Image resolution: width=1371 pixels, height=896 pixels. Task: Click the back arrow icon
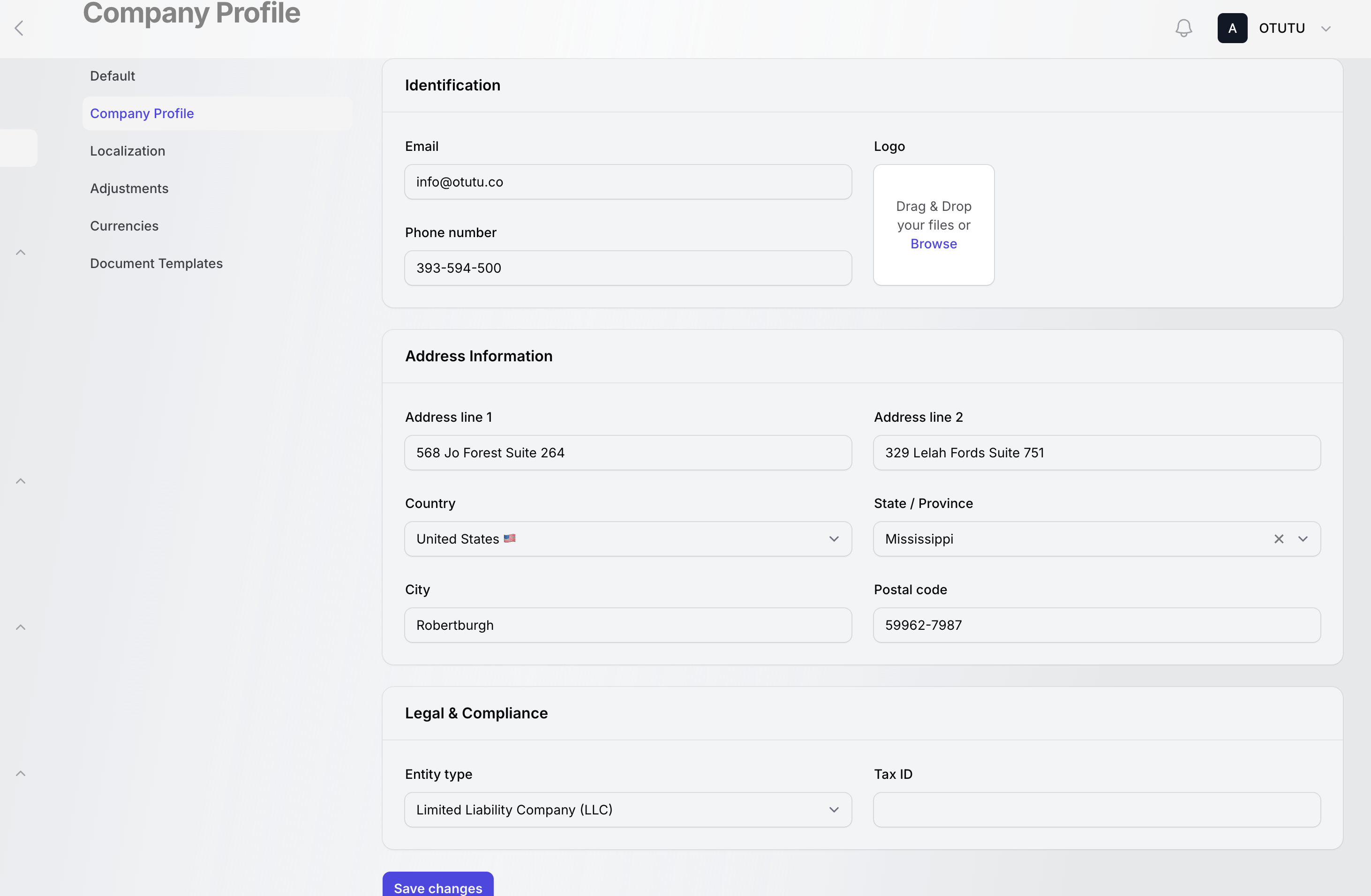pyautogui.click(x=19, y=28)
